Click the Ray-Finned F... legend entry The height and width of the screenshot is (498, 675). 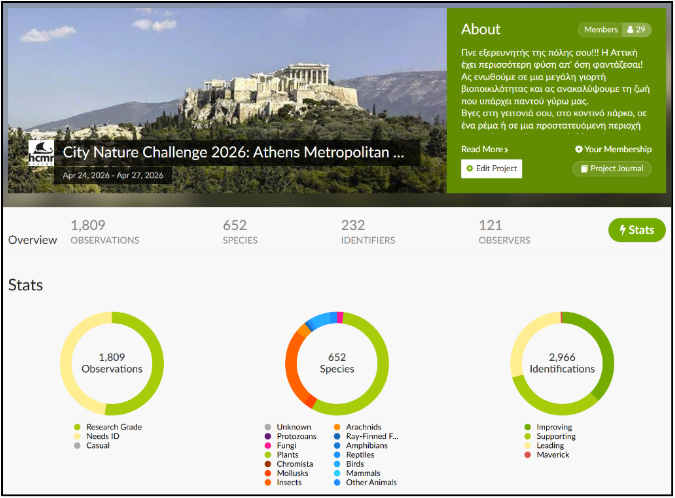[366, 436]
